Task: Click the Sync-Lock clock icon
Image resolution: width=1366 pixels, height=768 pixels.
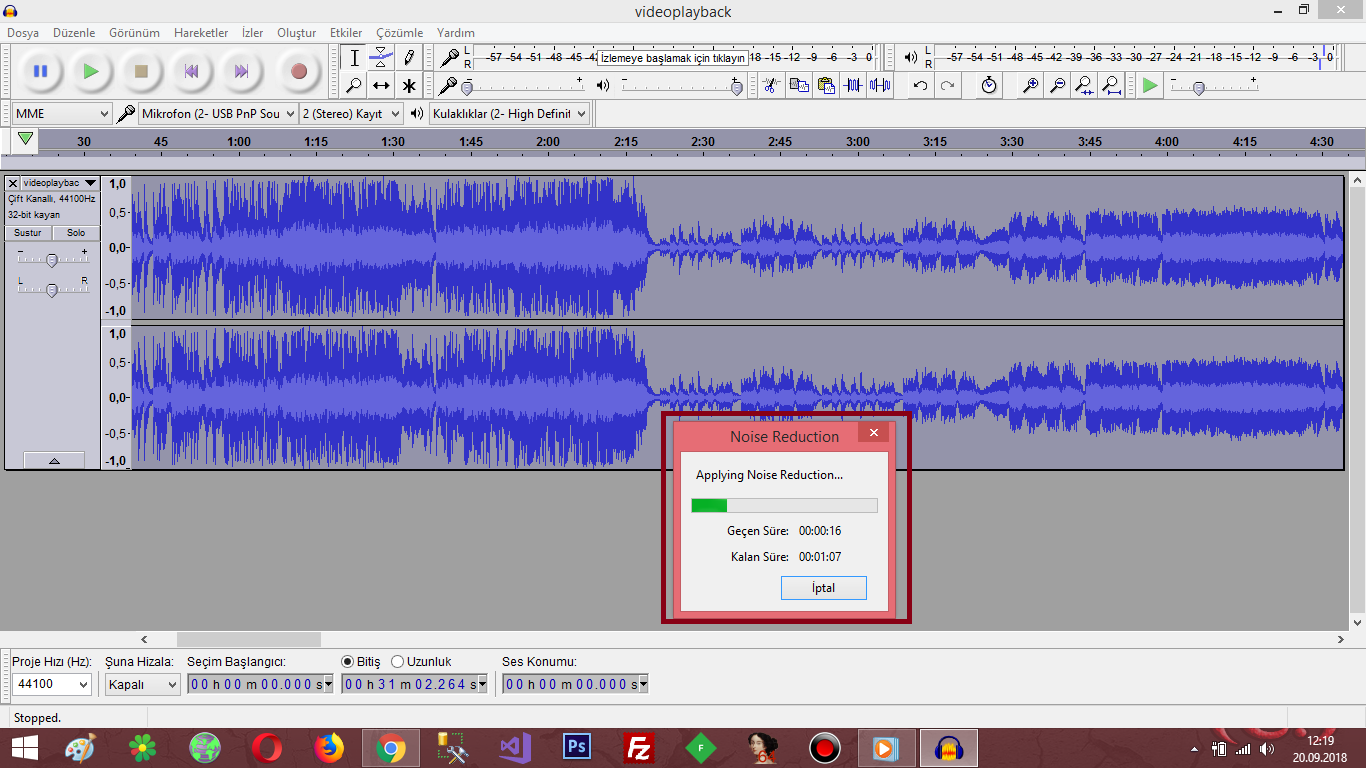Action: coord(989,85)
